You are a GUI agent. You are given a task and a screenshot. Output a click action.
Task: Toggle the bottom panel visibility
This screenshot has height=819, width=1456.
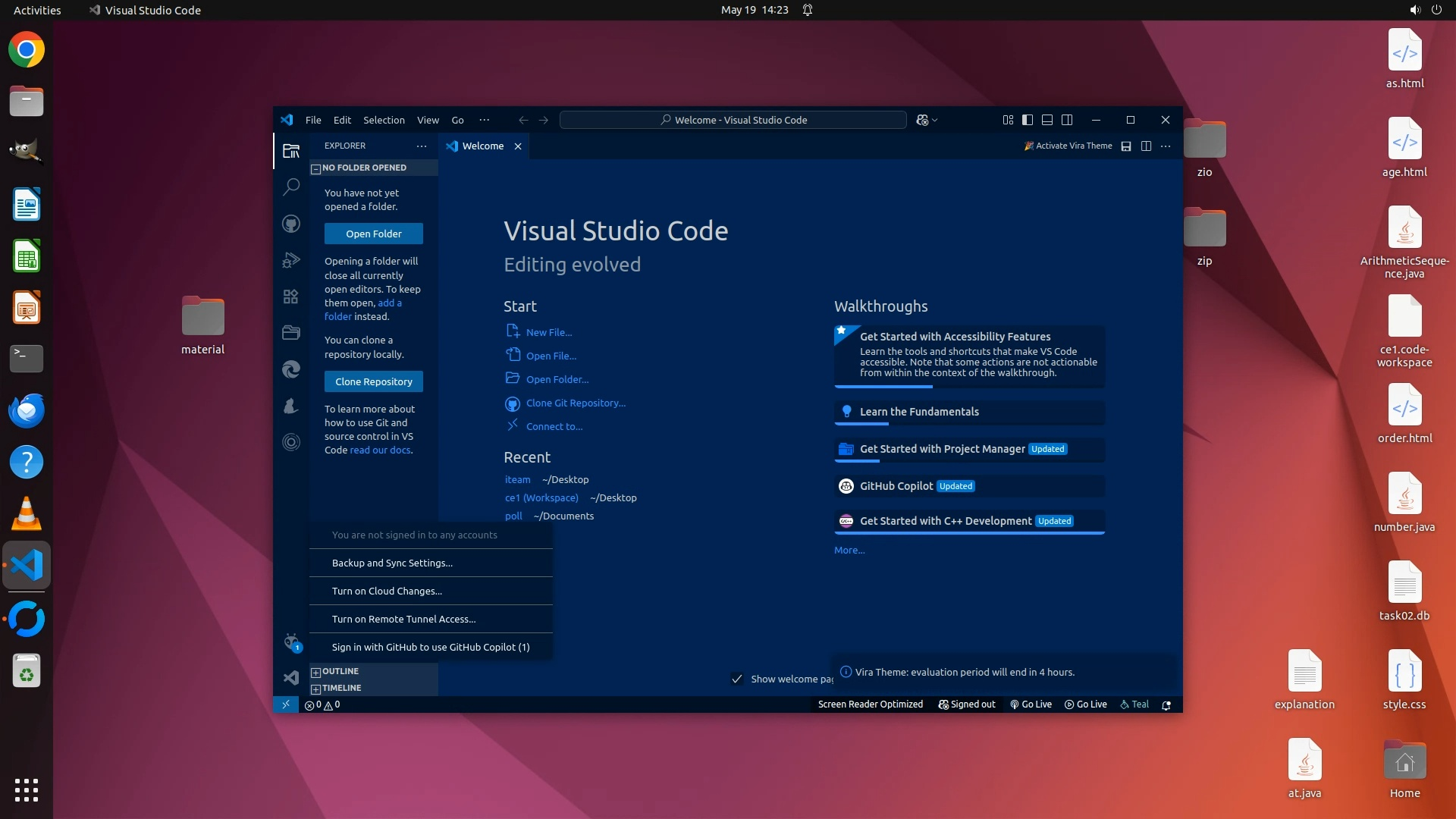(x=1047, y=120)
